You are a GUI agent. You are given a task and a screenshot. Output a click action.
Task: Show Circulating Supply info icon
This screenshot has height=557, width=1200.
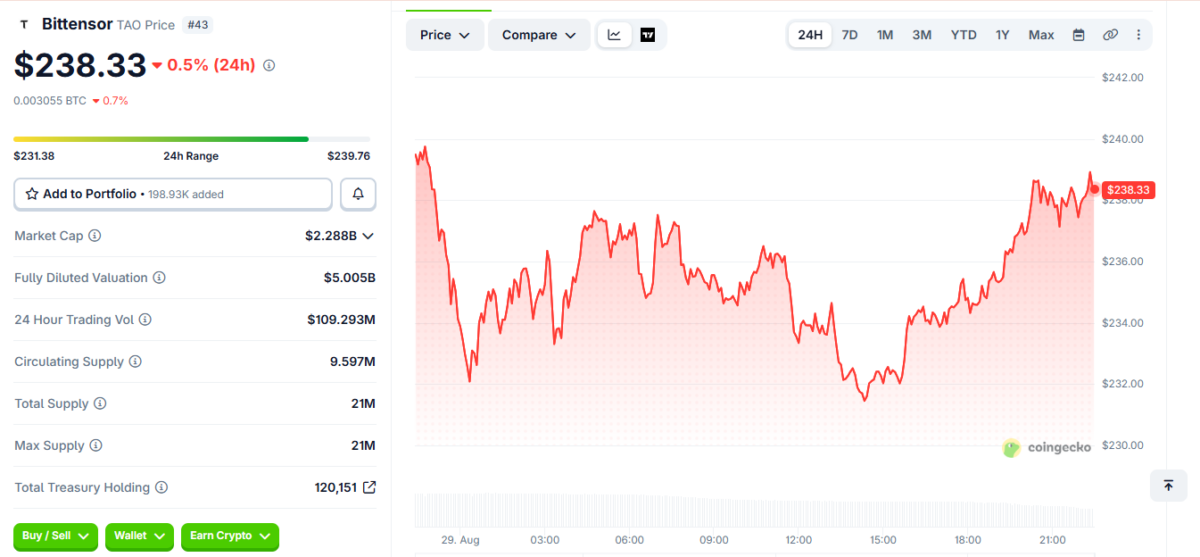coord(135,362)
